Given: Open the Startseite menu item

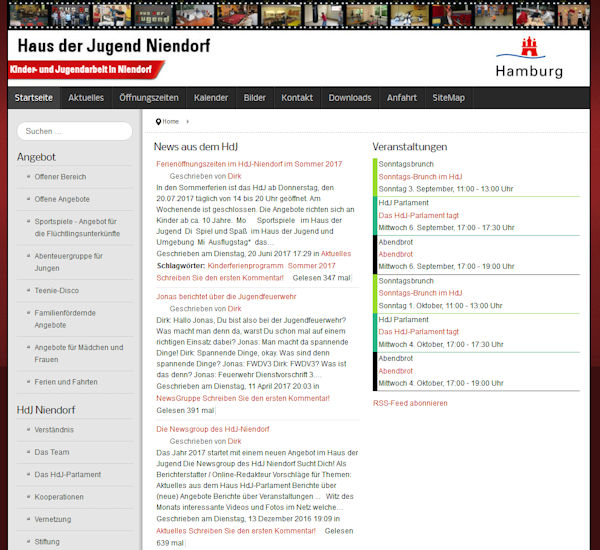Looking at the screenshot, I should coord(34,98).
